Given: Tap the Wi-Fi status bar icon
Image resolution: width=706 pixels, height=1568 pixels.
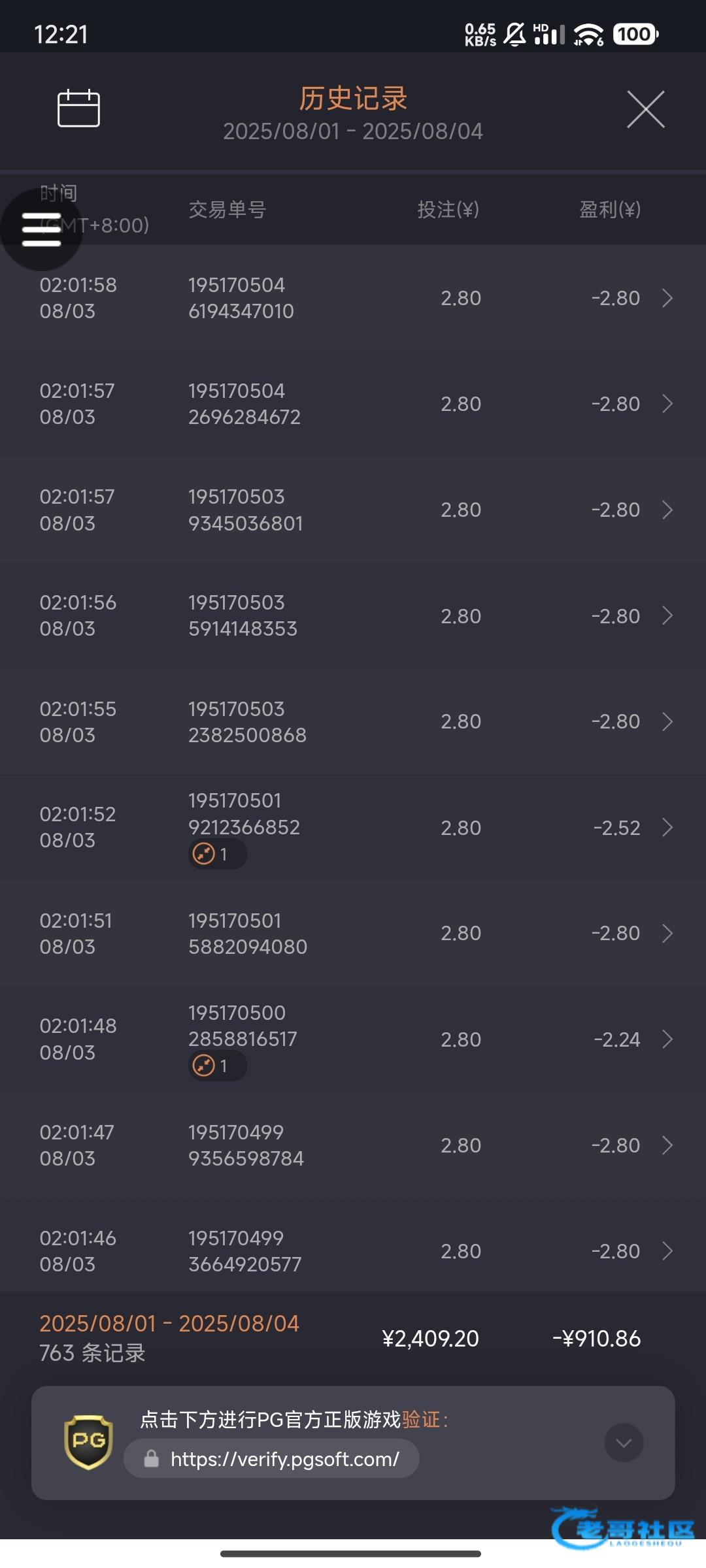Looking at the screenshot, I should pos(588,34).
